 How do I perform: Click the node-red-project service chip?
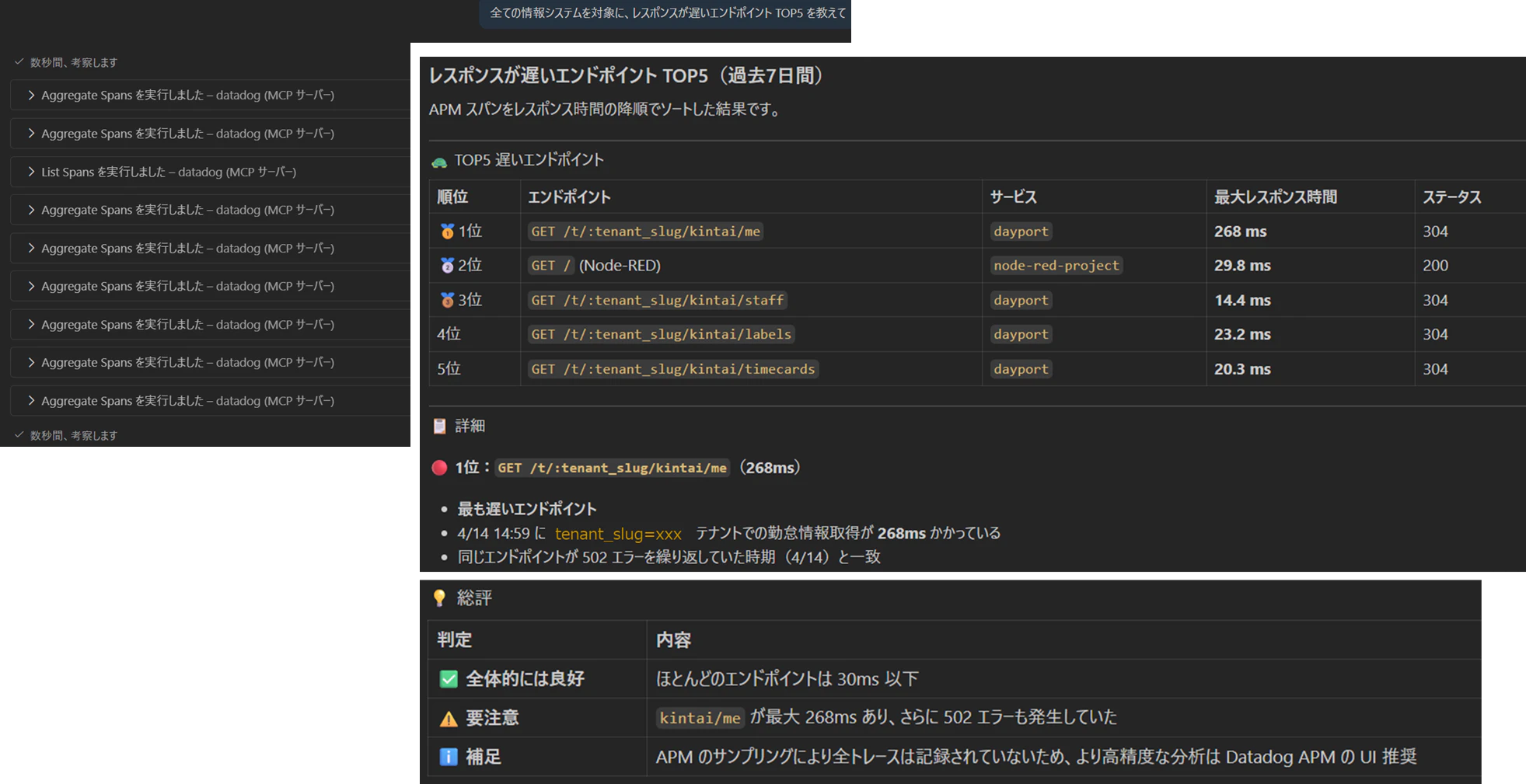pyautogui.click(x=1056, y=266)
